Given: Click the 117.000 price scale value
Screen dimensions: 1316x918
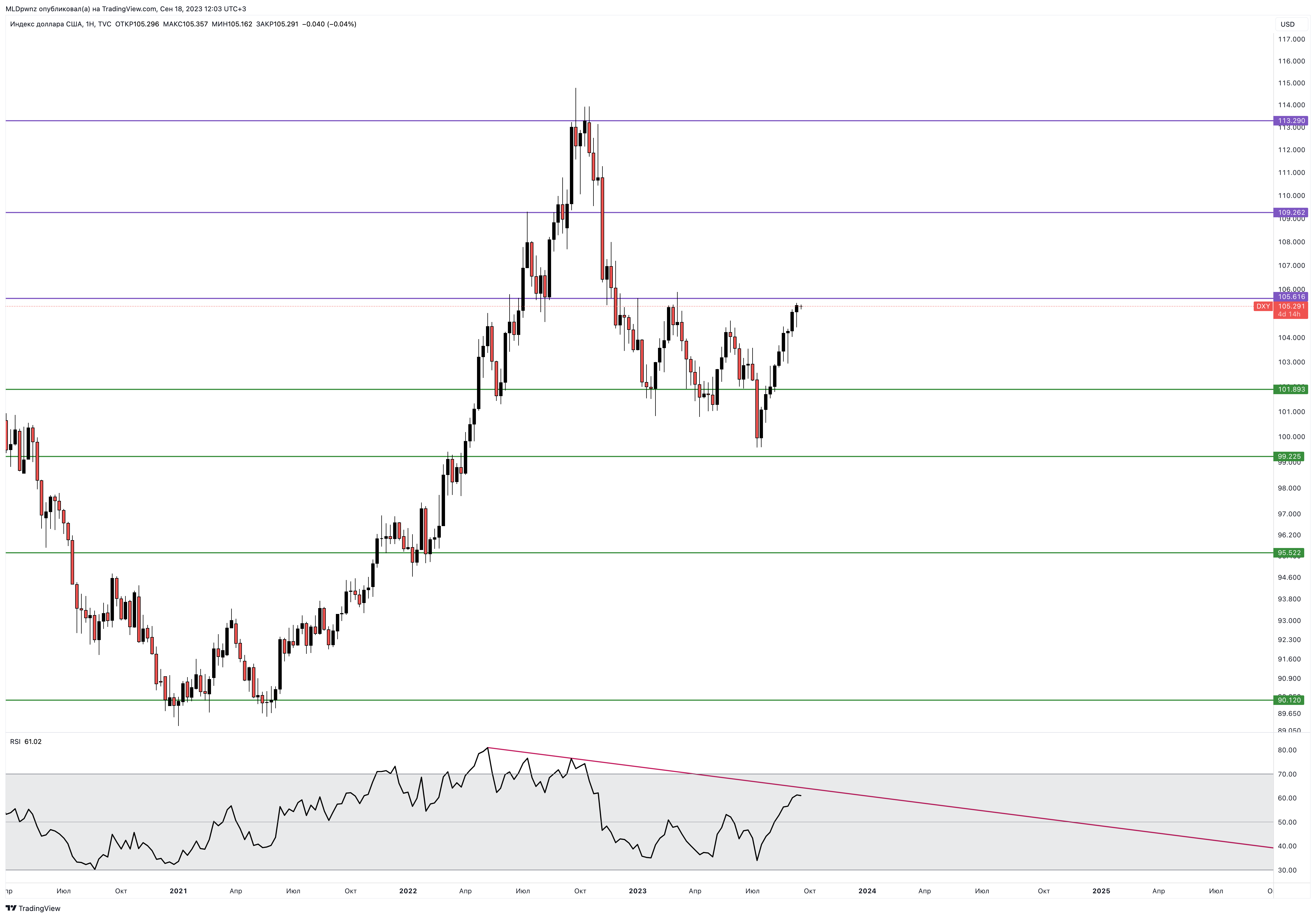Looking at the screenshot, I should (1291, 39).
